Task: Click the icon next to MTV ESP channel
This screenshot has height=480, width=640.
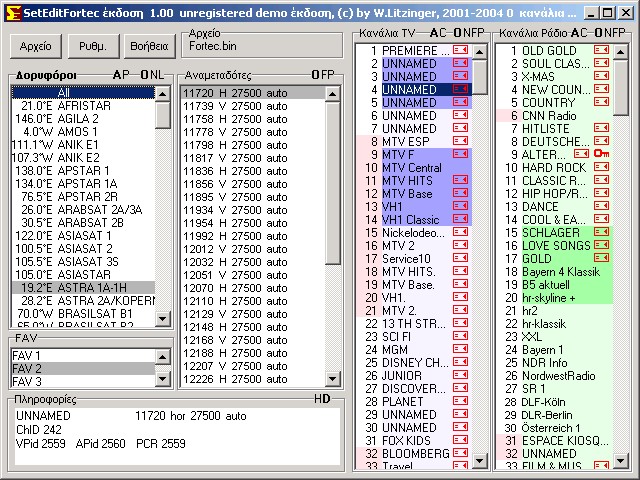Action: pyautogui.click(x=461, y=141)
